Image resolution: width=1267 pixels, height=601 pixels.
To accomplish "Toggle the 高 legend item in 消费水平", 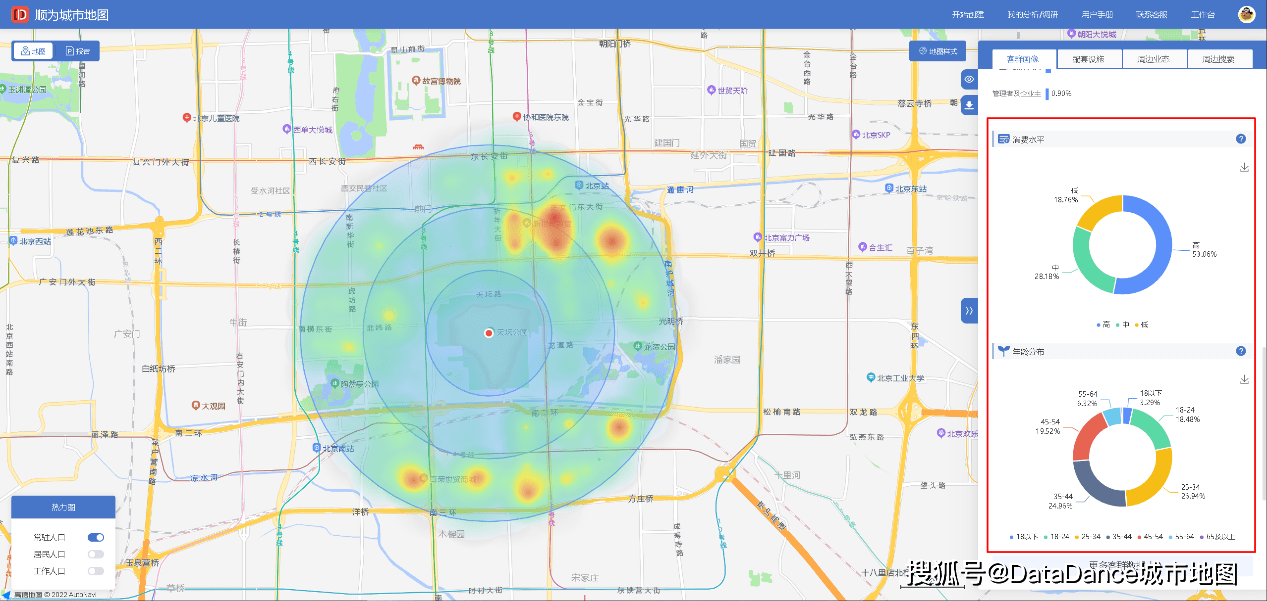I will [1102, 324].
